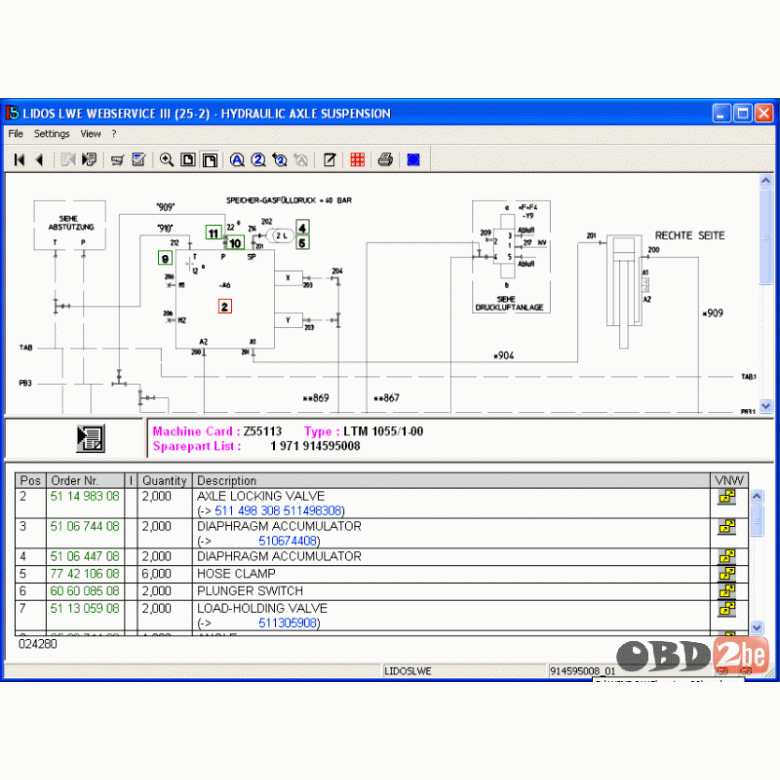Open the shopping cart icon
The height and width of the screenshot is (780, 780).
pyautogui.click(x=117, y=160)
